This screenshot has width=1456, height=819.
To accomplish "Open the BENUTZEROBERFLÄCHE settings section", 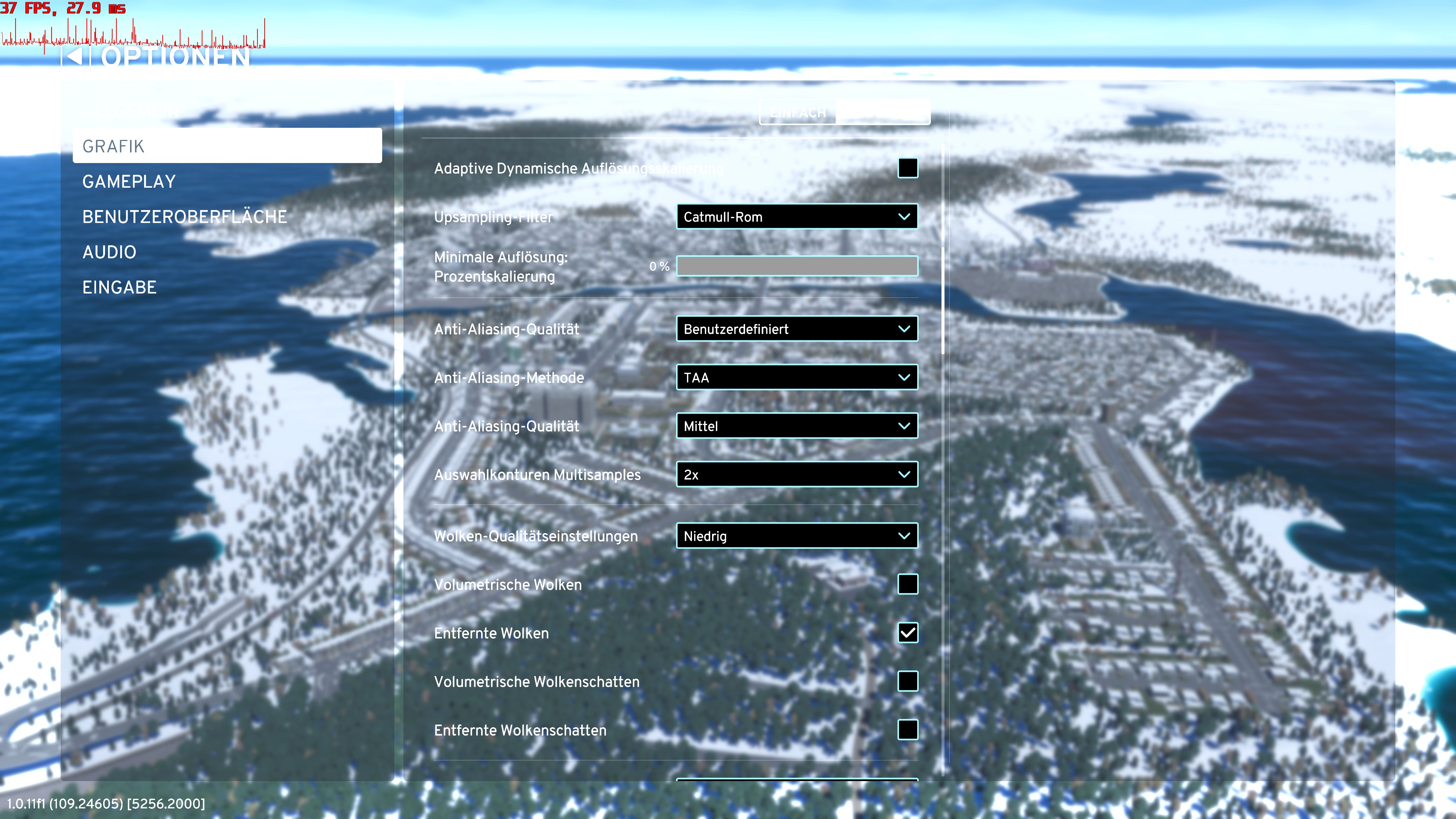I will (184, 217).
